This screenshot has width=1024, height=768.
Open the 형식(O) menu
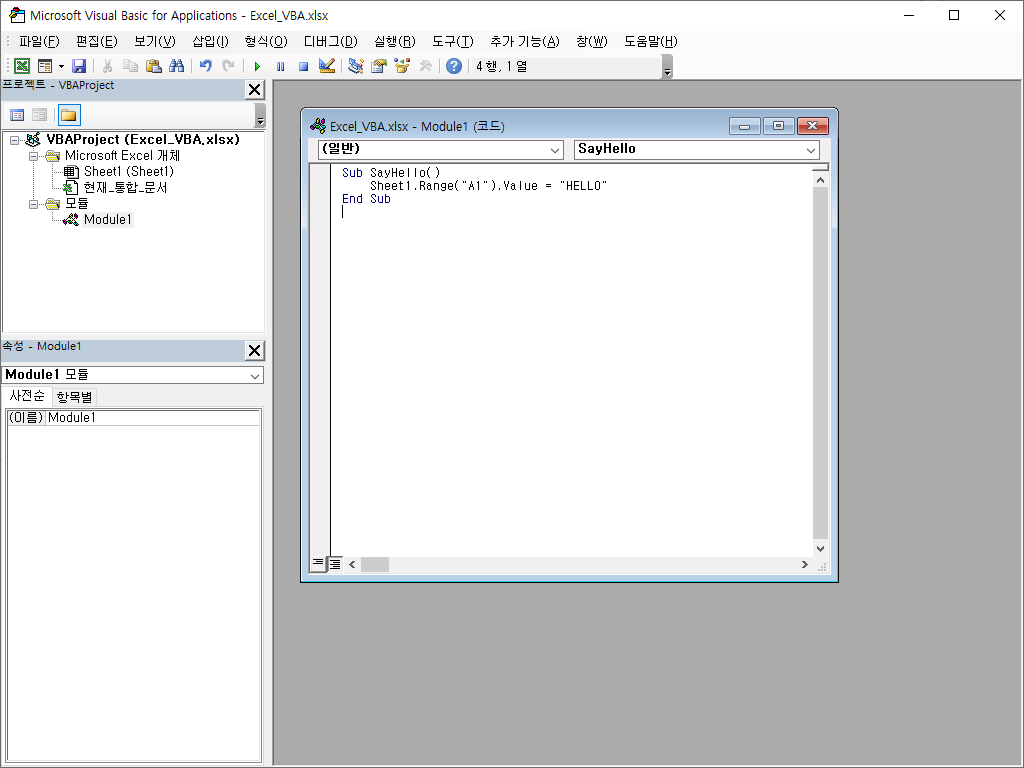click(266, 42)
